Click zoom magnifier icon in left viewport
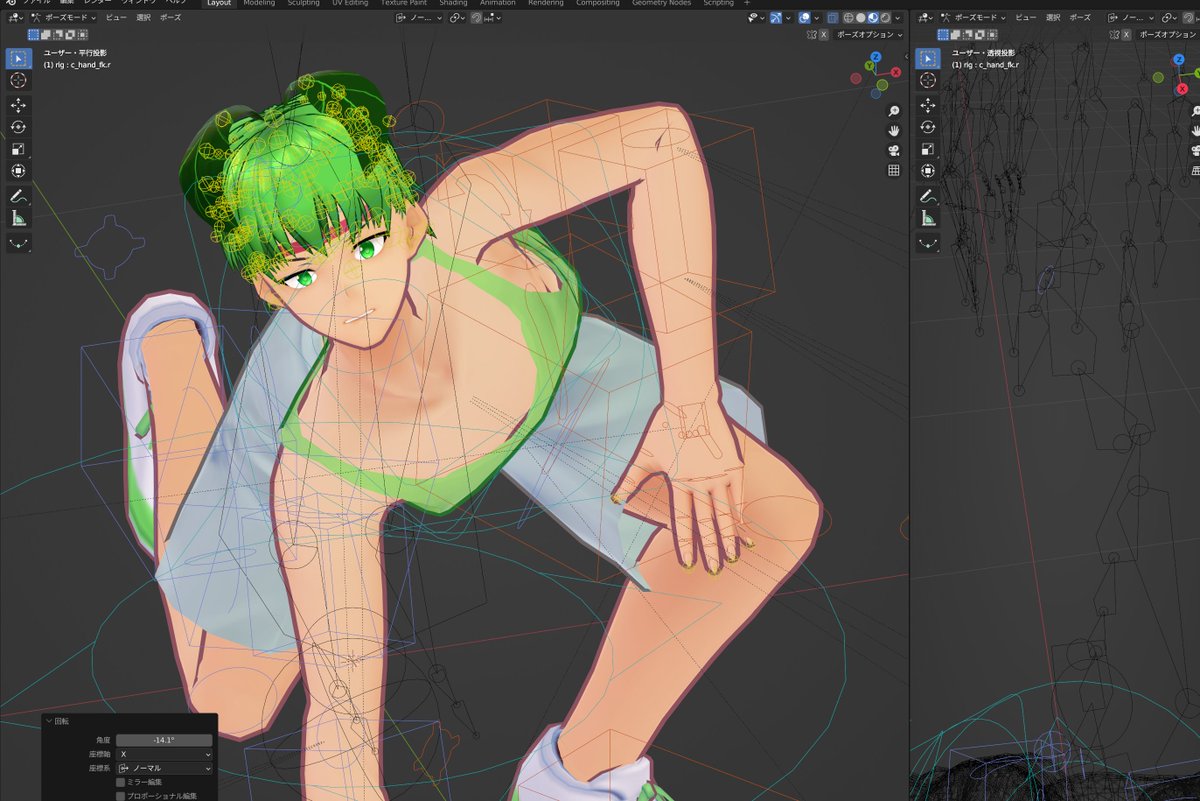This screenshot has height=801, width=1200. 894,111
